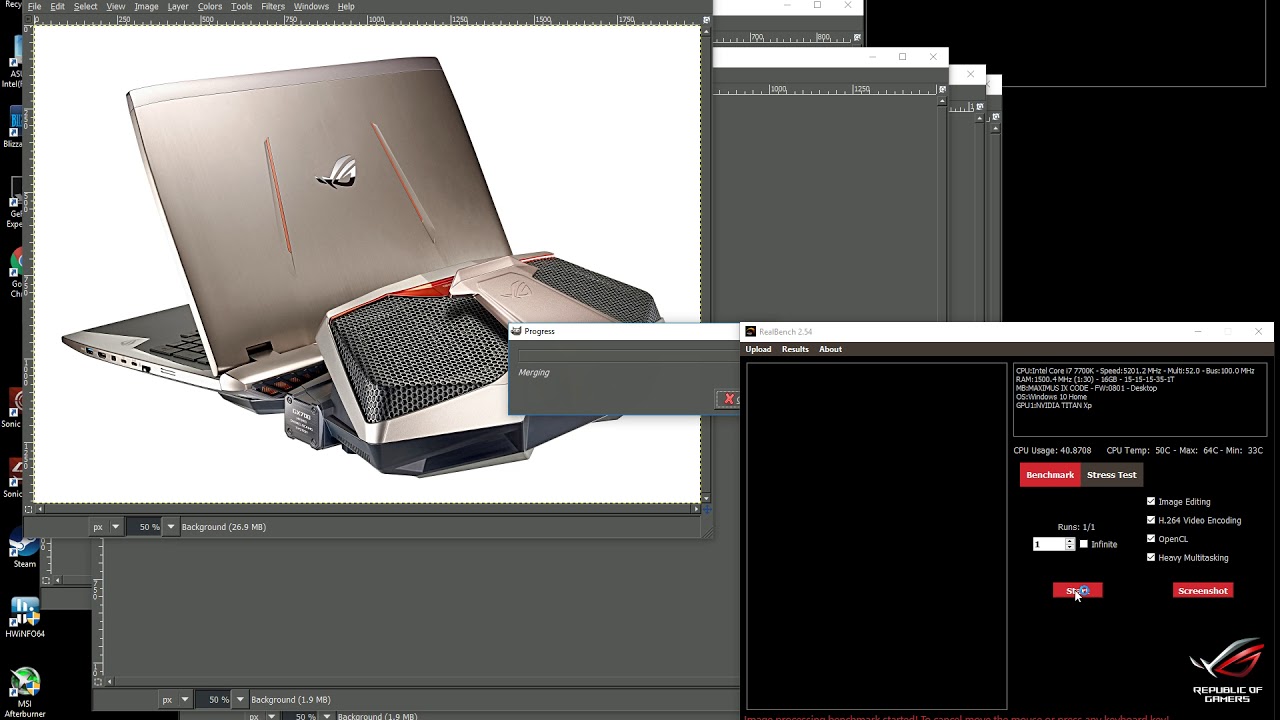
Task: Open the Select menu in GIMP
Action: pyautogui.click(x=85, y=6)
